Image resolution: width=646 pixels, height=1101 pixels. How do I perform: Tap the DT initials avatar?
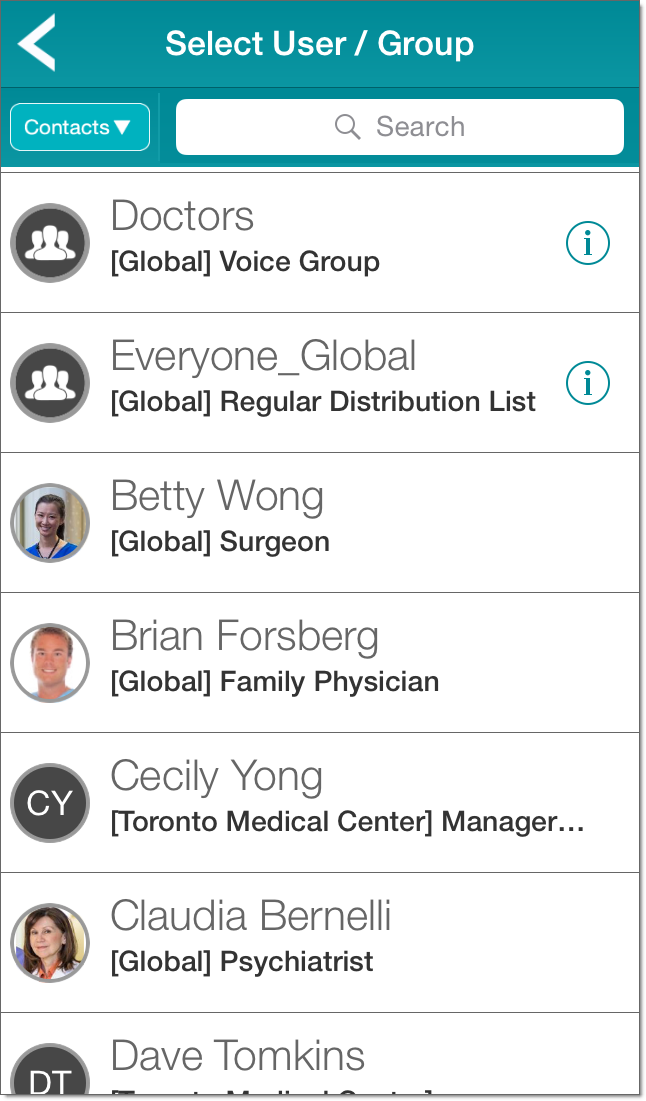coord(50,1075)
